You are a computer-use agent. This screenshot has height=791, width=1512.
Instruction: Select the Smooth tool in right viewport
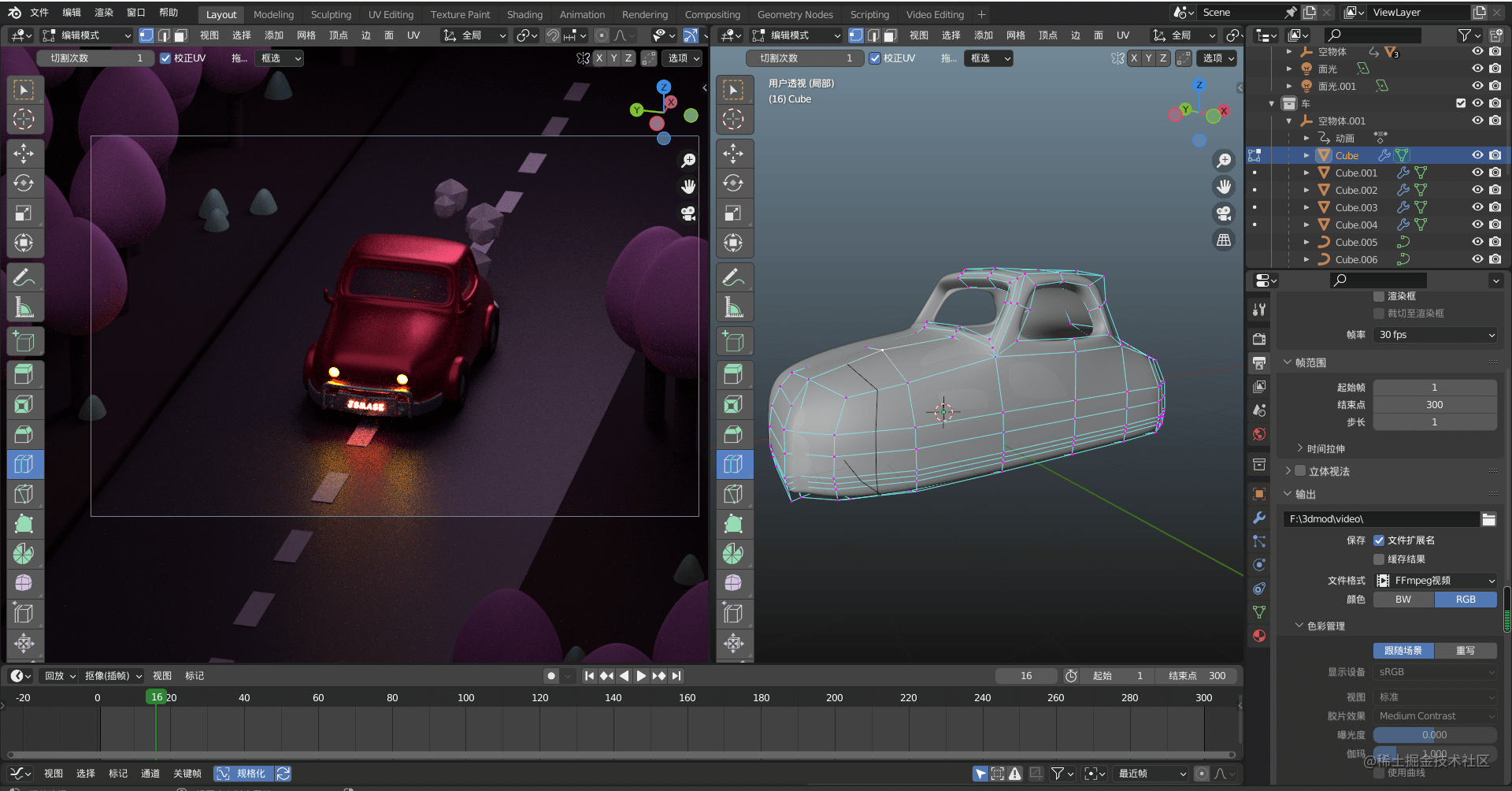[x=734, y=584]
